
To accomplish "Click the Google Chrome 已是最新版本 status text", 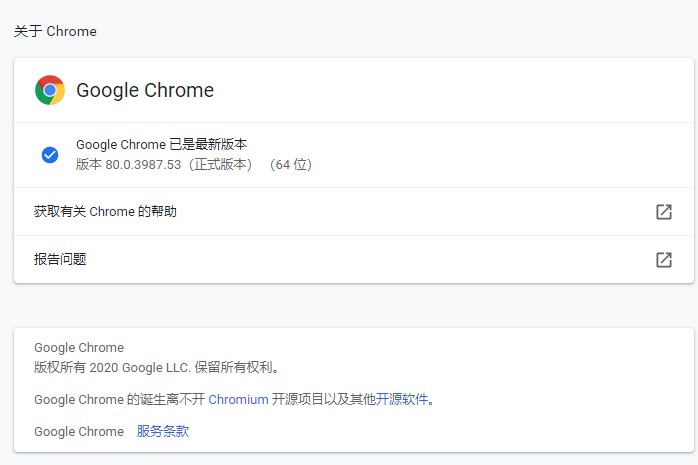I will (161, 144).
